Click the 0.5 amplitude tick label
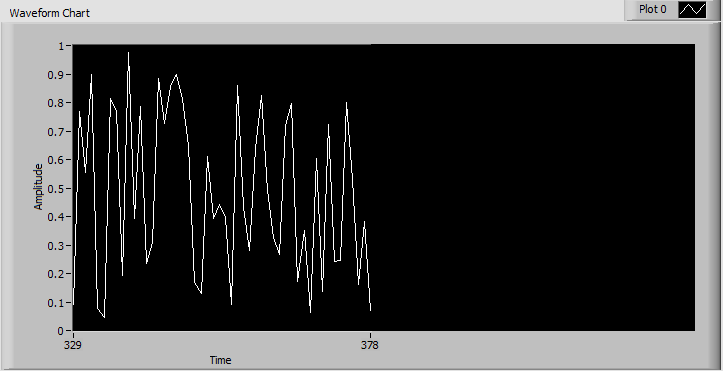 coord(57,188)
